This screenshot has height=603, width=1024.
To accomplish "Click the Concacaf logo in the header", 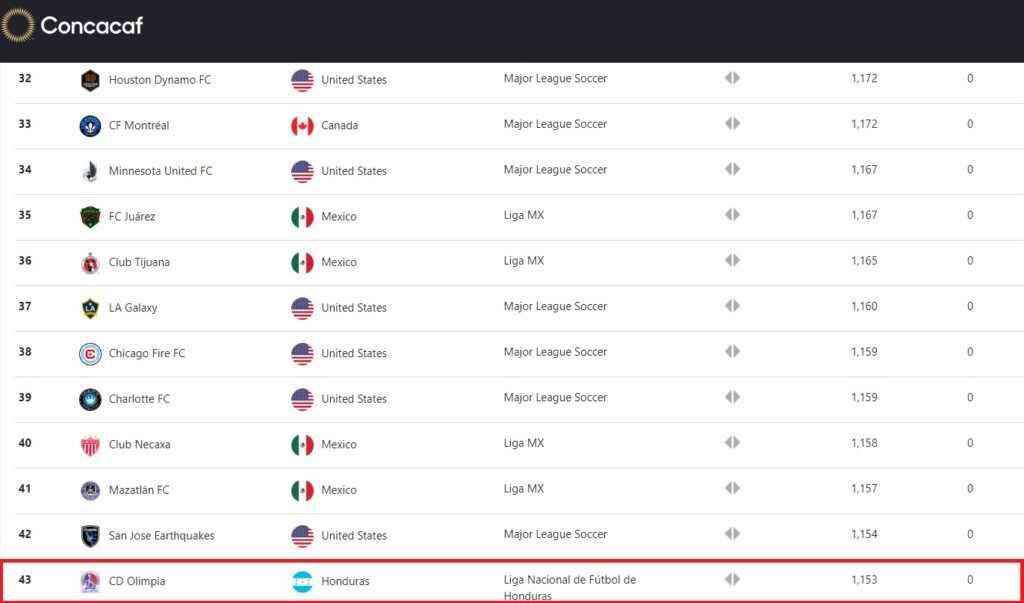I will tap(72, 25).
